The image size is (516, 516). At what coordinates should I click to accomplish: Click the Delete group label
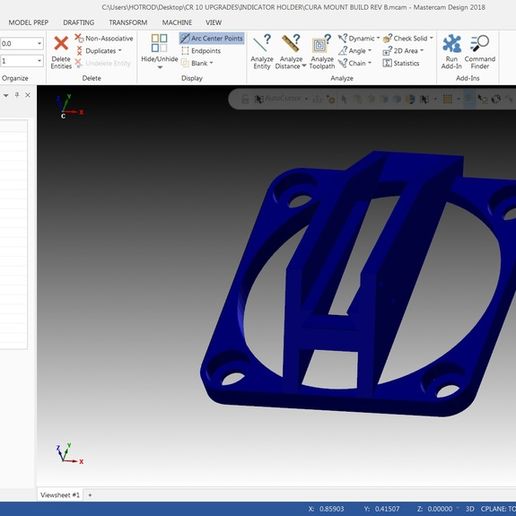tap(92, 78)
